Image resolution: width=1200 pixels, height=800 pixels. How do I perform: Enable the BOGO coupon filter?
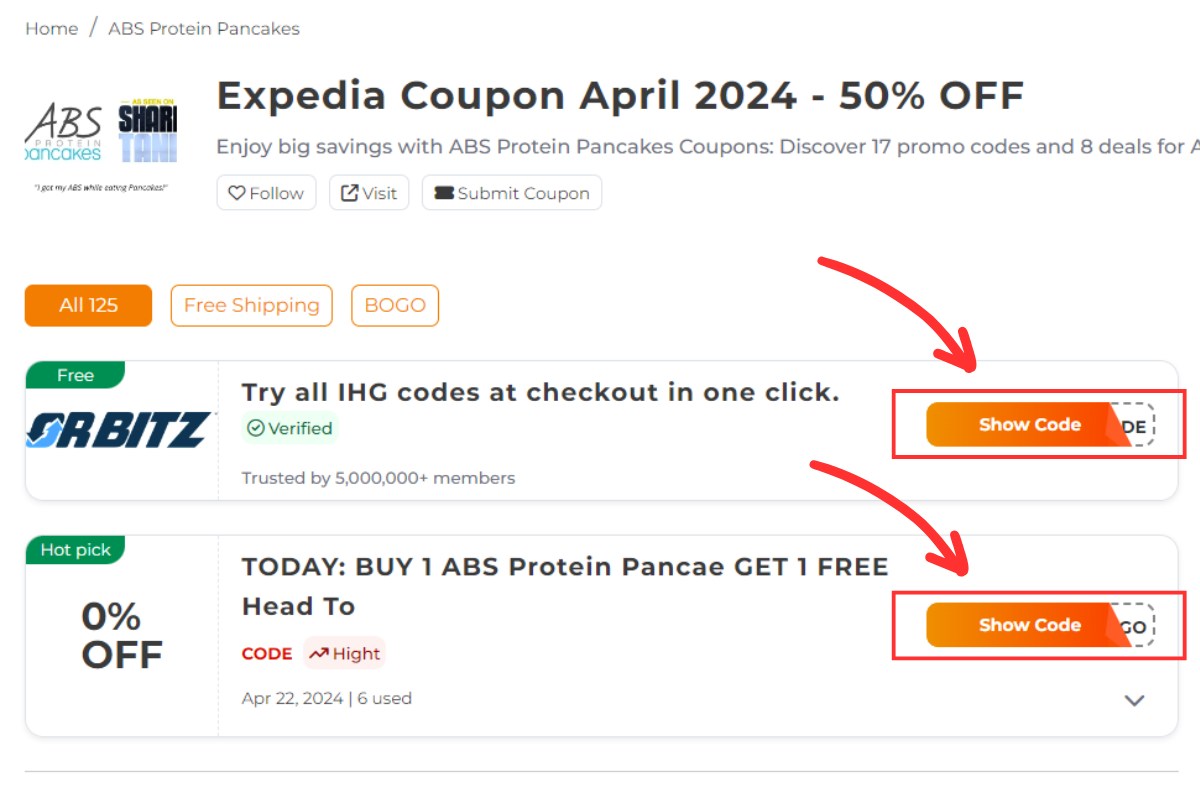coord(395,305)
